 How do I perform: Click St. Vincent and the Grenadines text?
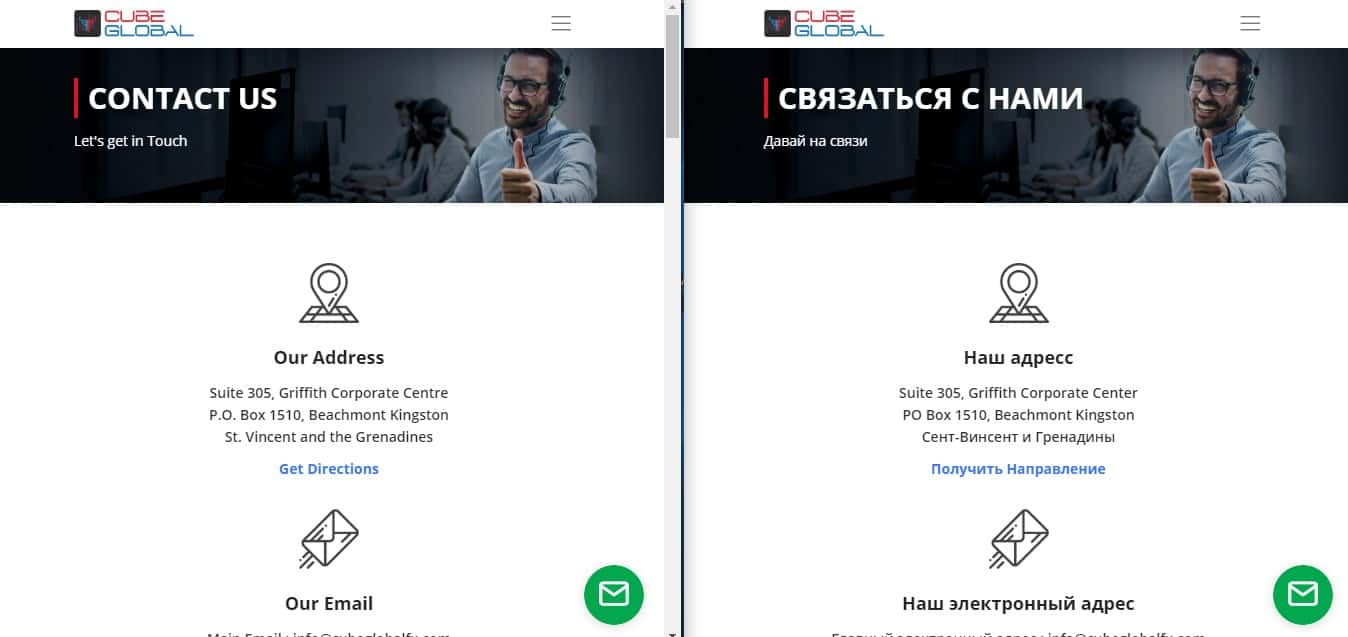pyautogui.click(x=329, y=437)
